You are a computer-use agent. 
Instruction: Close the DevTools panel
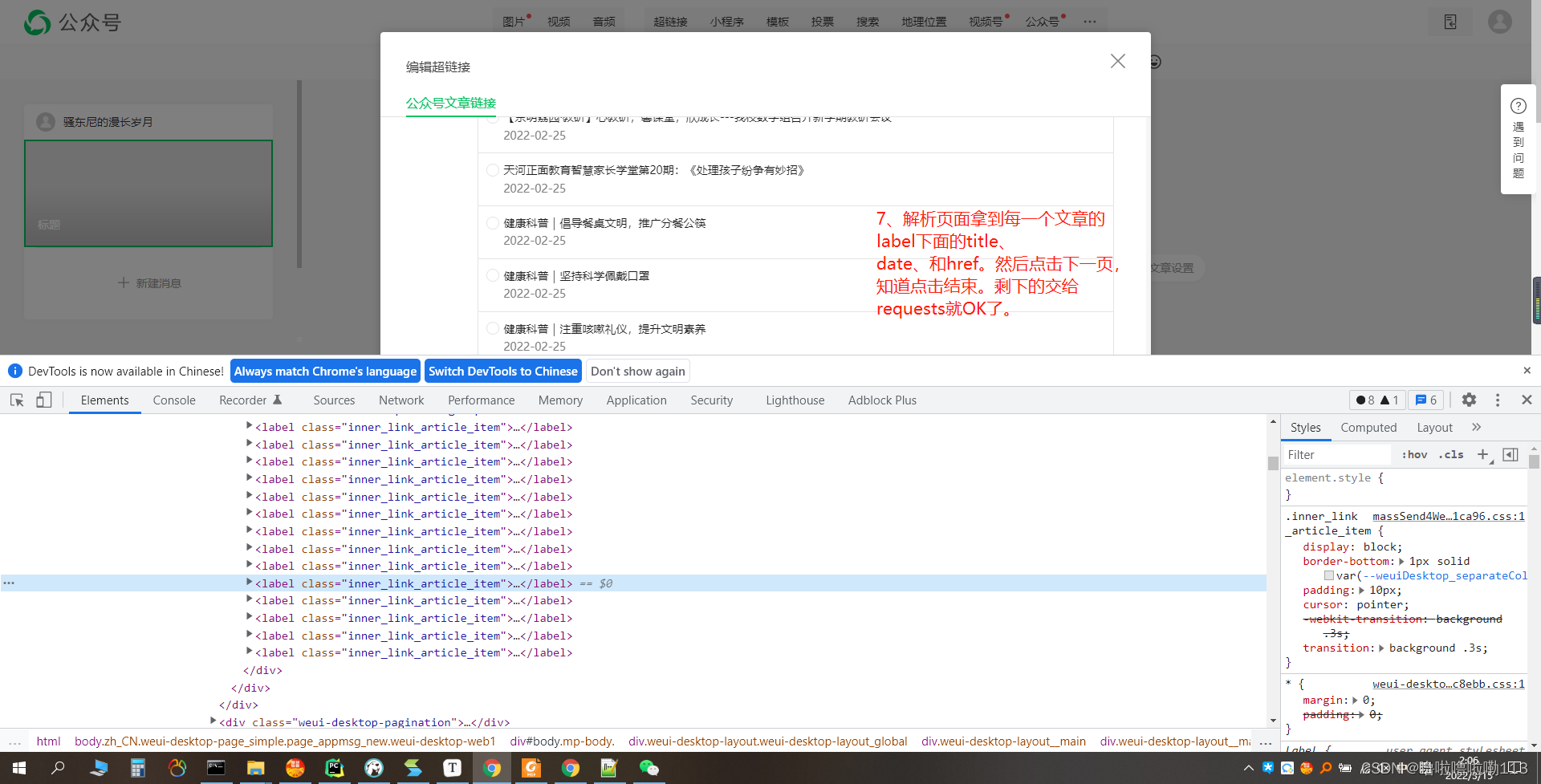click(1527, 400)
